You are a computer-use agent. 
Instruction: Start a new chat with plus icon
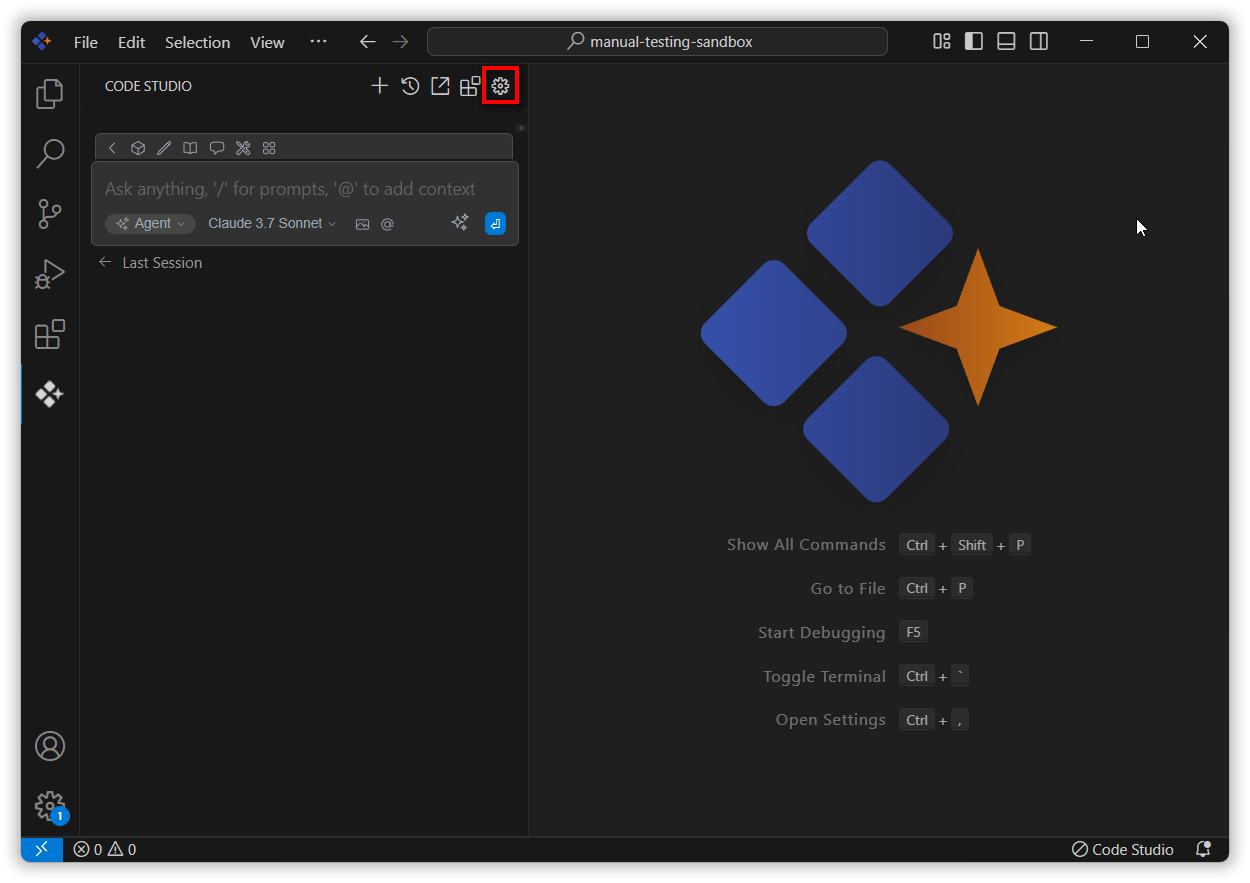pyautogui.click(x=379, y=86)
